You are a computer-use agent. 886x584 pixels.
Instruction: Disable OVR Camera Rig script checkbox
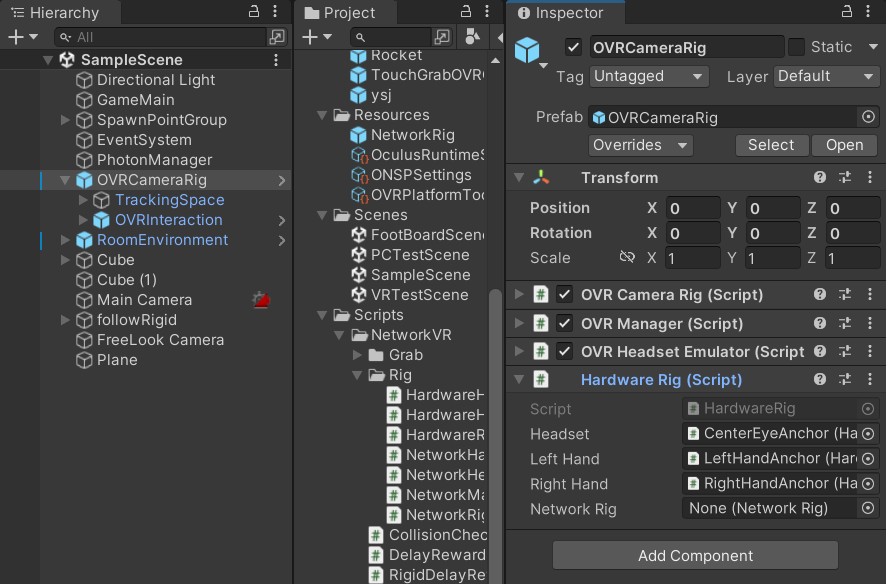pos(564,294)
